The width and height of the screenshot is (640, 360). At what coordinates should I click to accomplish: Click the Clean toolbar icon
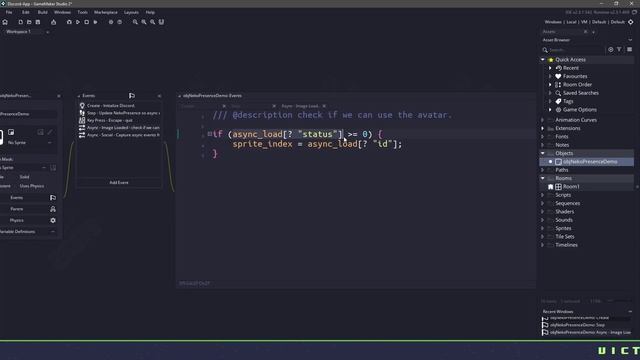click(95, 22)
